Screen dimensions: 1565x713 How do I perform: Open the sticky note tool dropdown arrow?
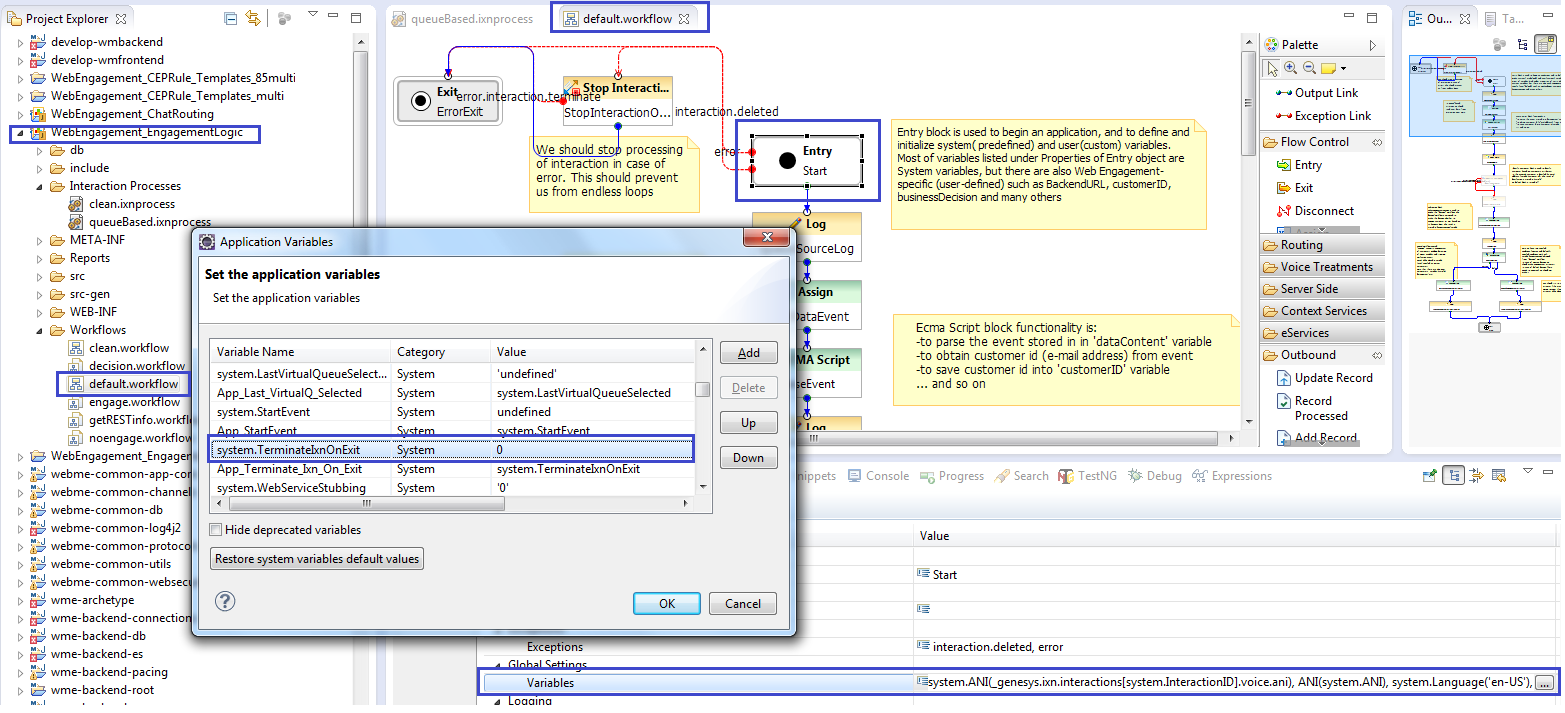[x=1343, y=68]
